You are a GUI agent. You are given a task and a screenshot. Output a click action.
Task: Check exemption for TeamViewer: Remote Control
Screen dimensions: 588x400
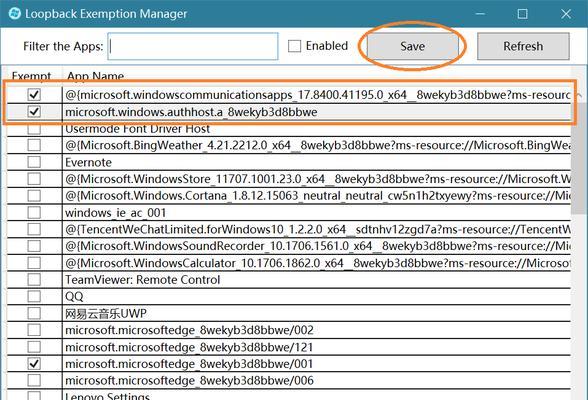point(34,280)
